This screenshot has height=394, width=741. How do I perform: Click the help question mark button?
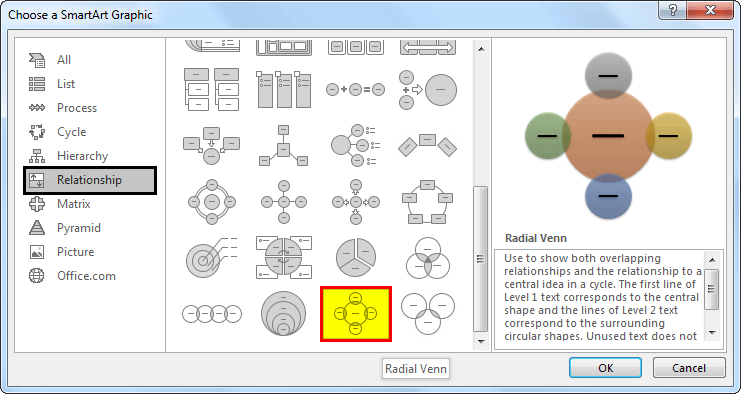pyautogui.click(x=673, y=11)
